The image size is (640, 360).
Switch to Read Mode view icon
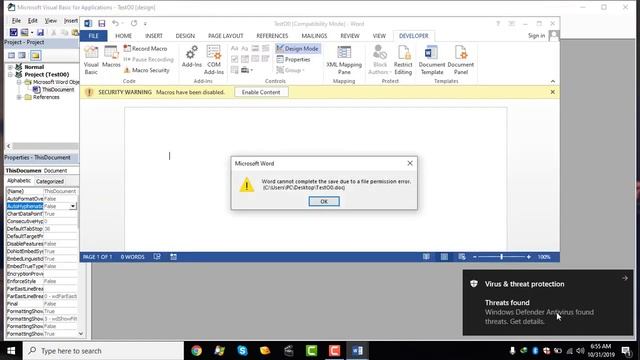pyautogui.click(x=426, y=257)
